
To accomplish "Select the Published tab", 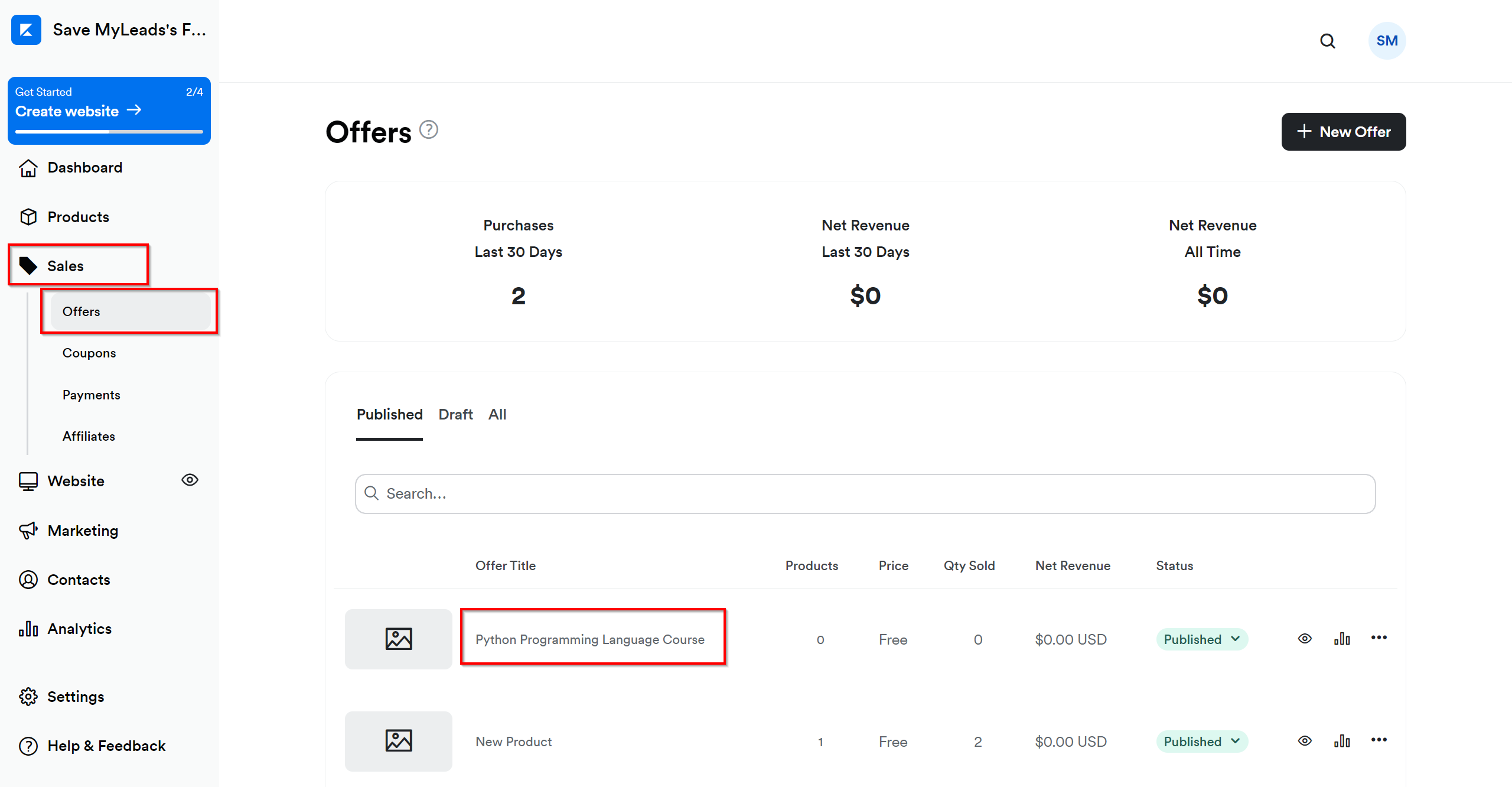I will click(x=390, y=414).
